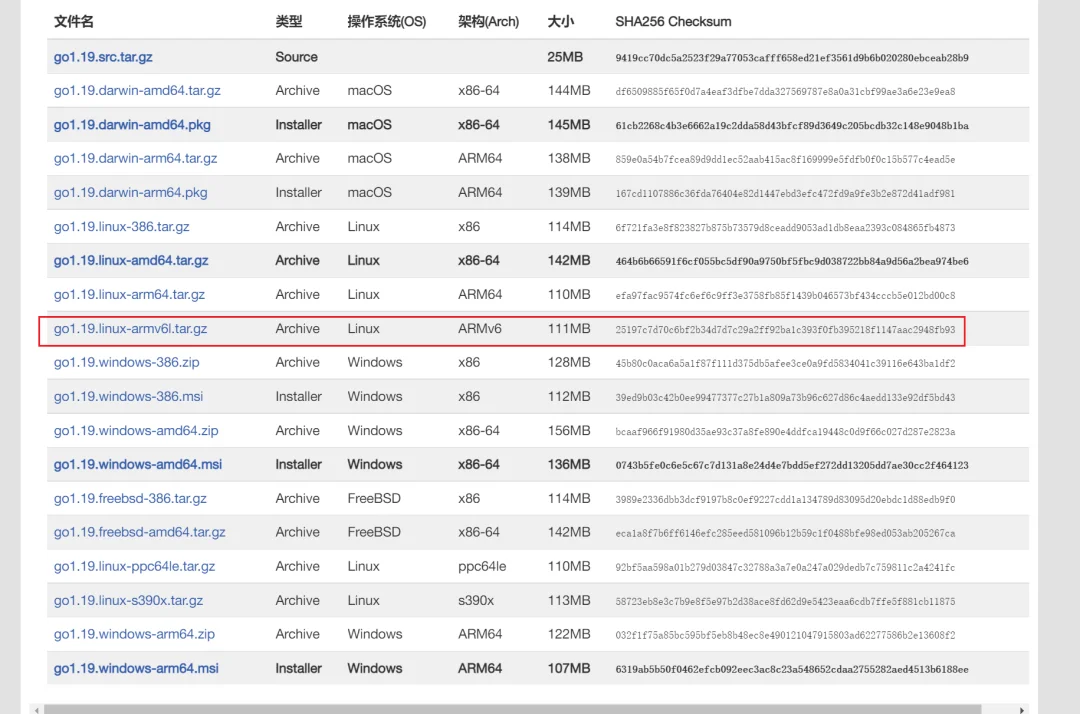1080x714 pixels.
Task: Select checksum in windows-amd64.msi row
Action: [792, 465]
